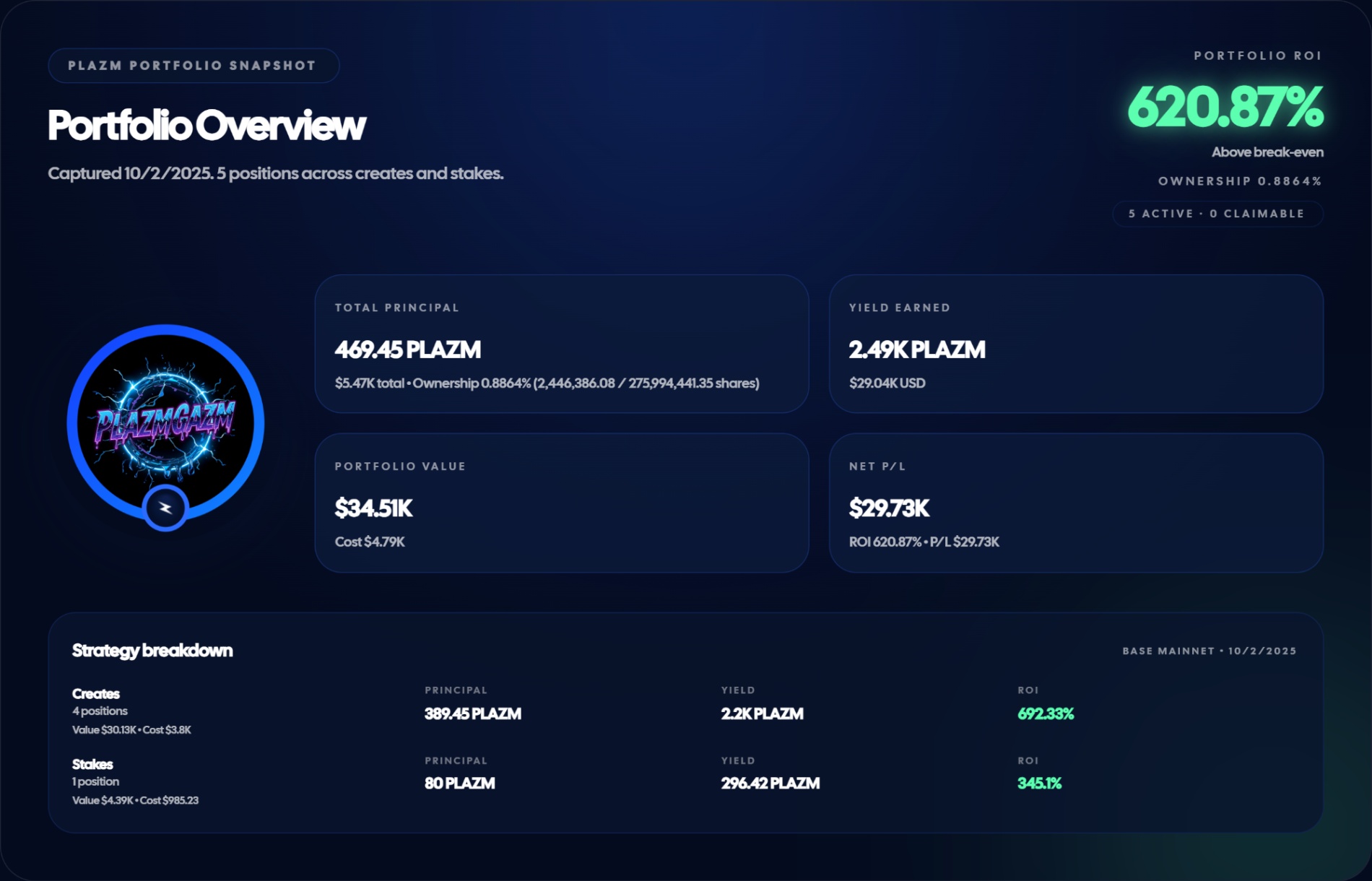Select the Yield Earned card

(x=1075, y=344)
